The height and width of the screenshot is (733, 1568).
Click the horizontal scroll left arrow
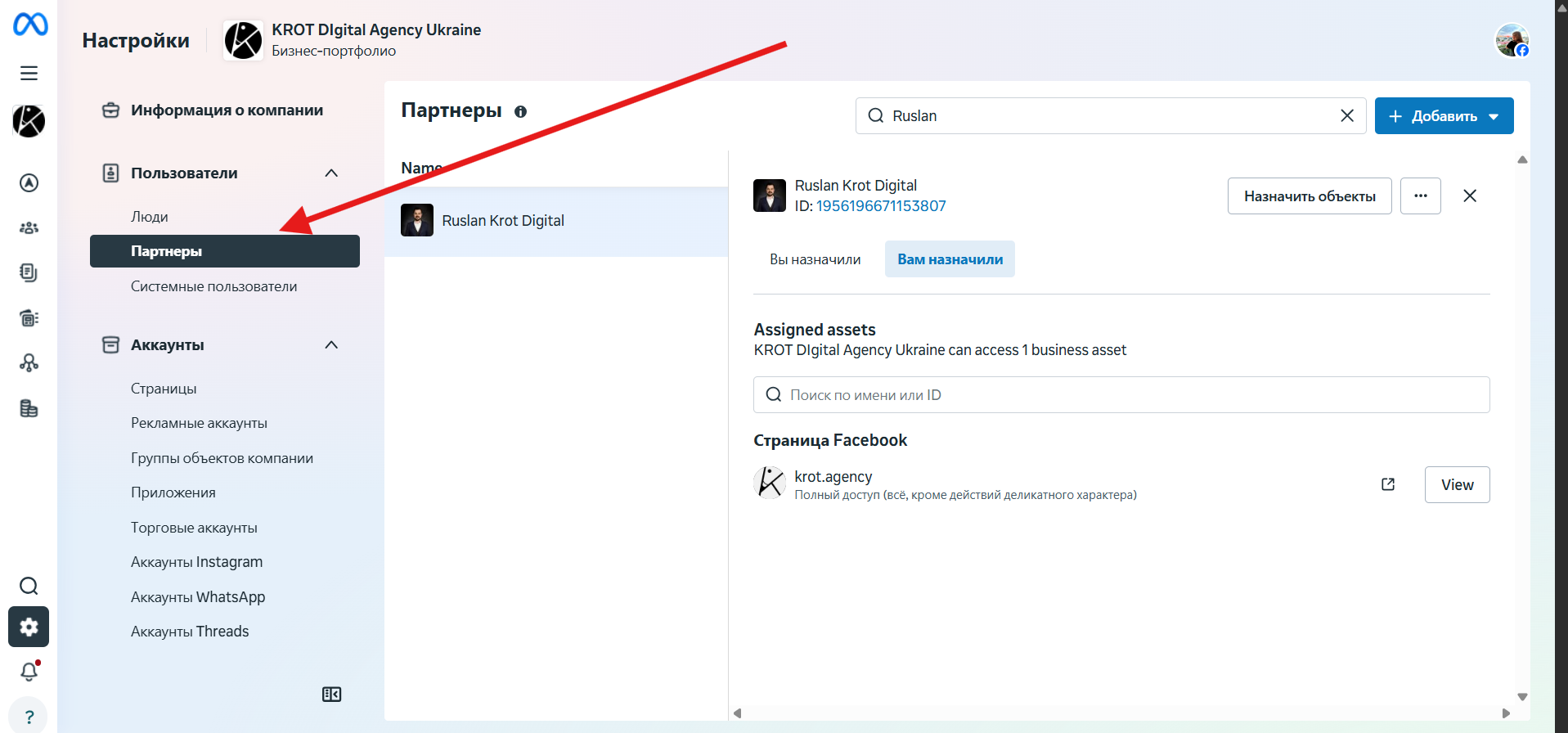tap(738, 713)
